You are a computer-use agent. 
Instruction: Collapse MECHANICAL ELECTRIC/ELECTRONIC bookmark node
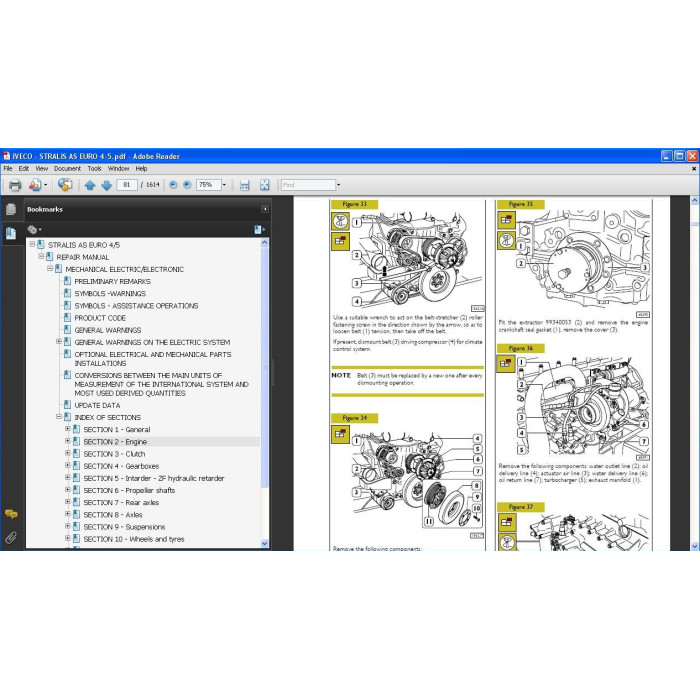pyautogui.click(x=50, y=269)
